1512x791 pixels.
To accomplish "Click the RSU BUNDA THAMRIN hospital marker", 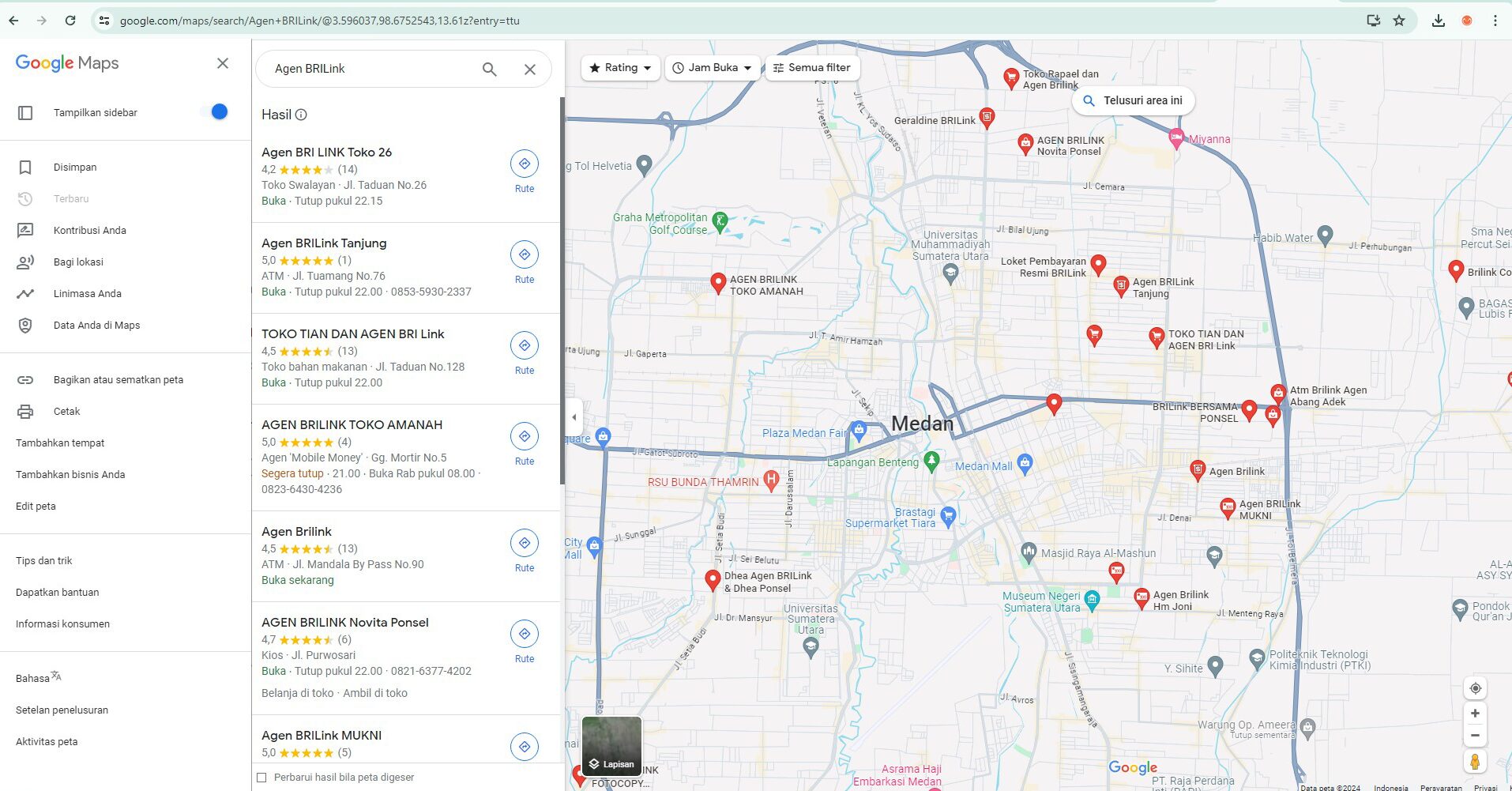I will (772, 480).
